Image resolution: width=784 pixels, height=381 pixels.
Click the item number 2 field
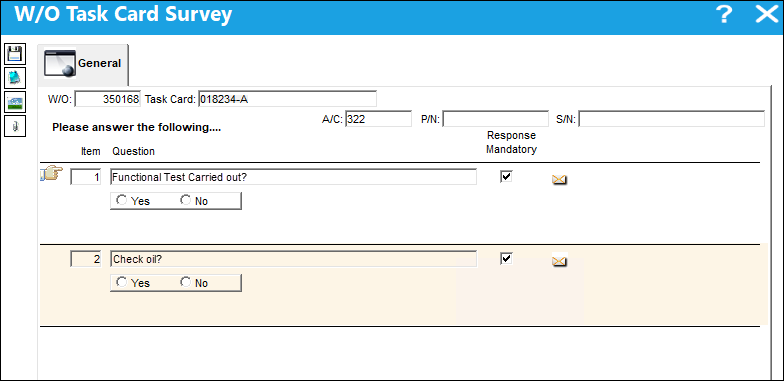point(86,259)
